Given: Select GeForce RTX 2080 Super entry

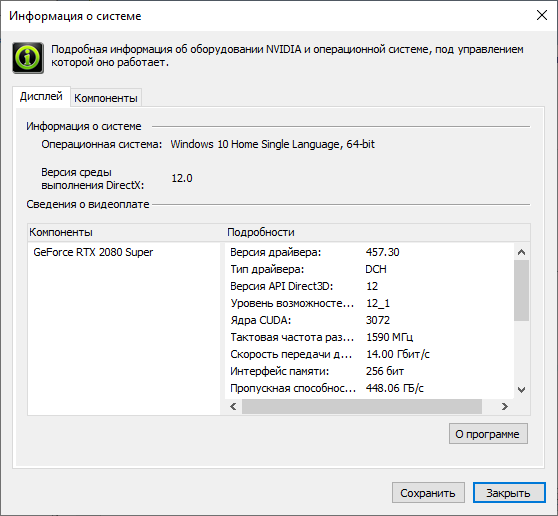Looking at the screenshot, I should [x=93, y=252].
